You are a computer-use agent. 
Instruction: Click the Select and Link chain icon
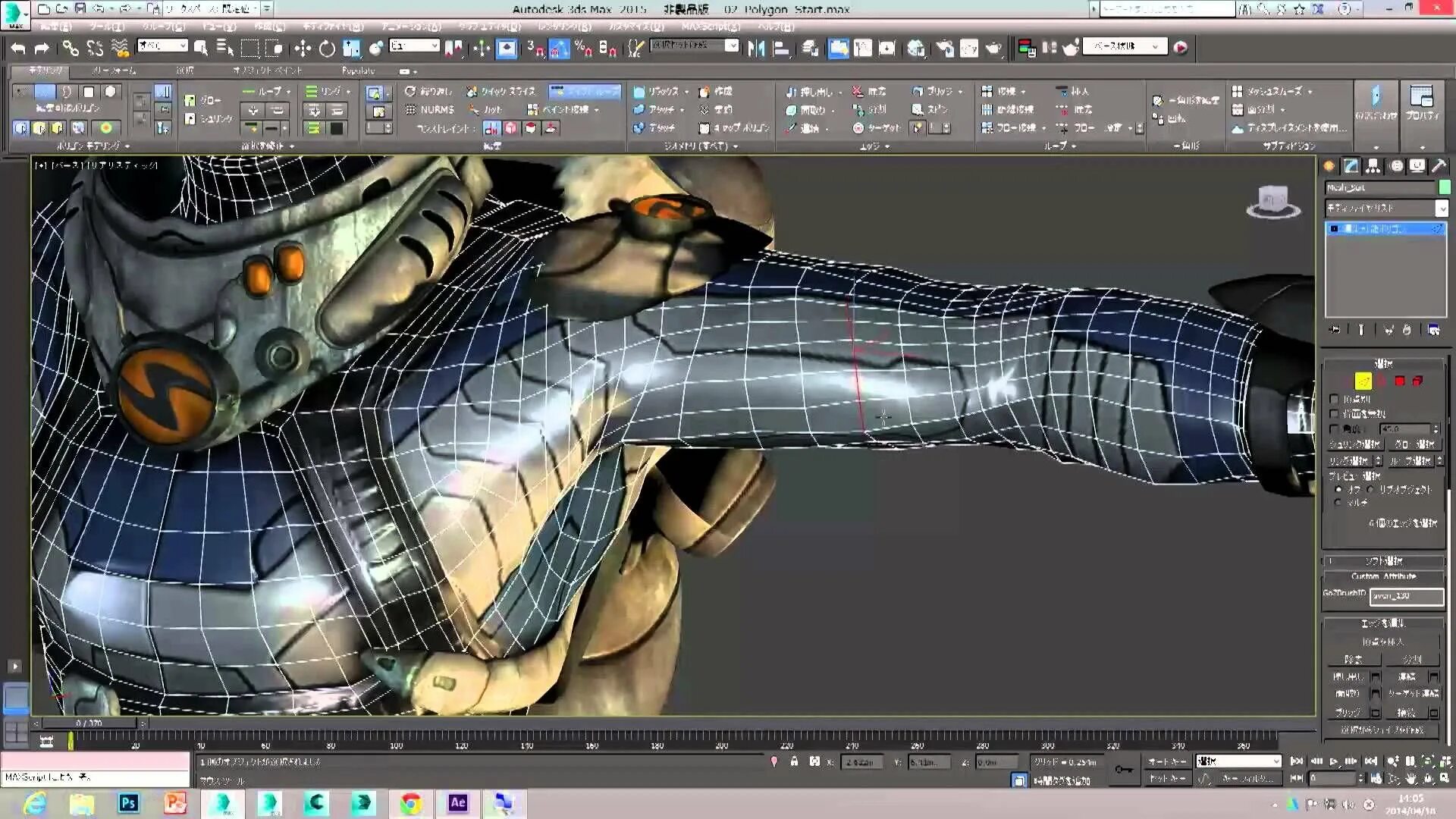point(71,49)
